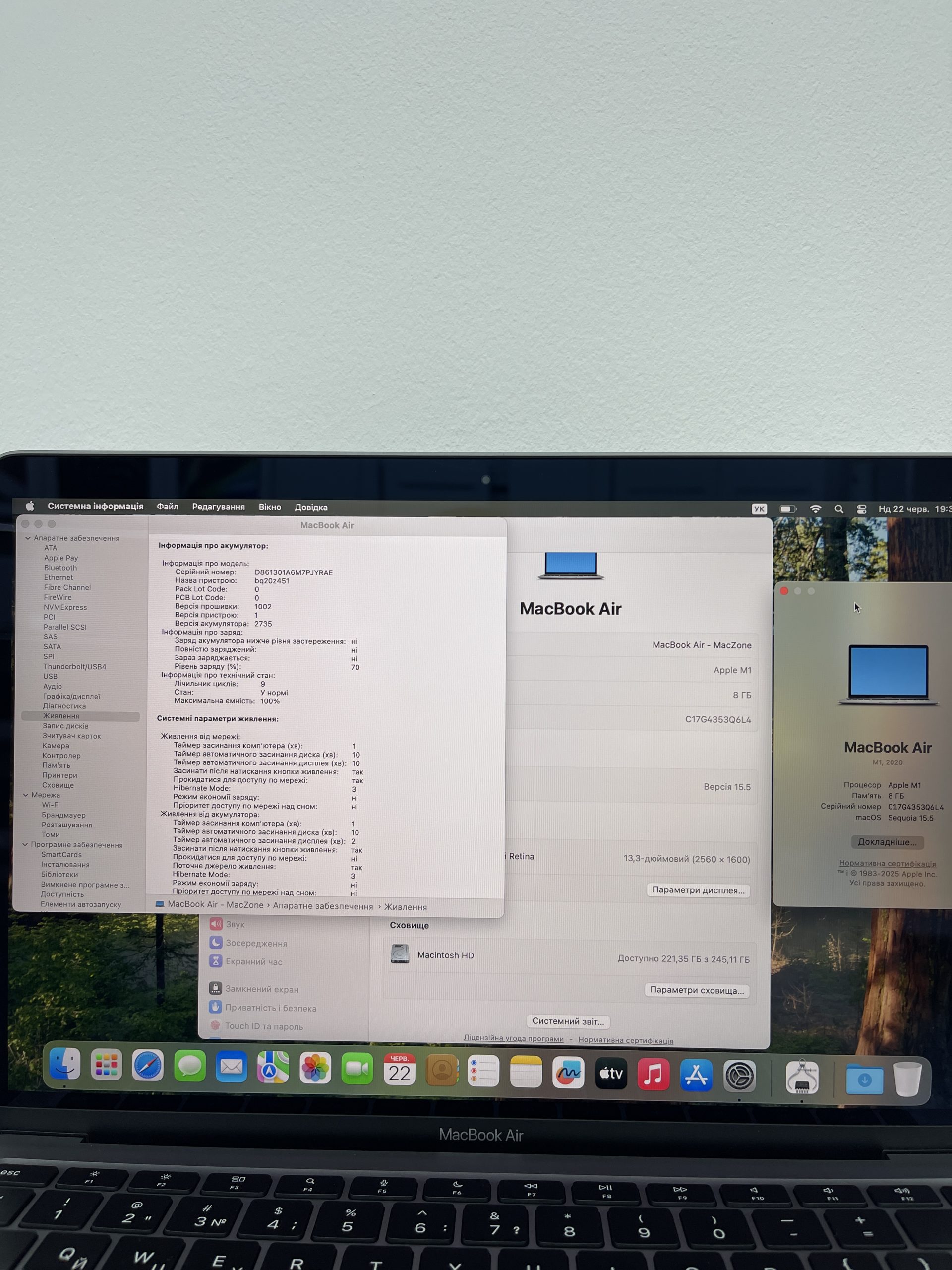Click the UK input source indicator
The width and height of the screenshot is (952, 1270).
[x=759, y=508]
